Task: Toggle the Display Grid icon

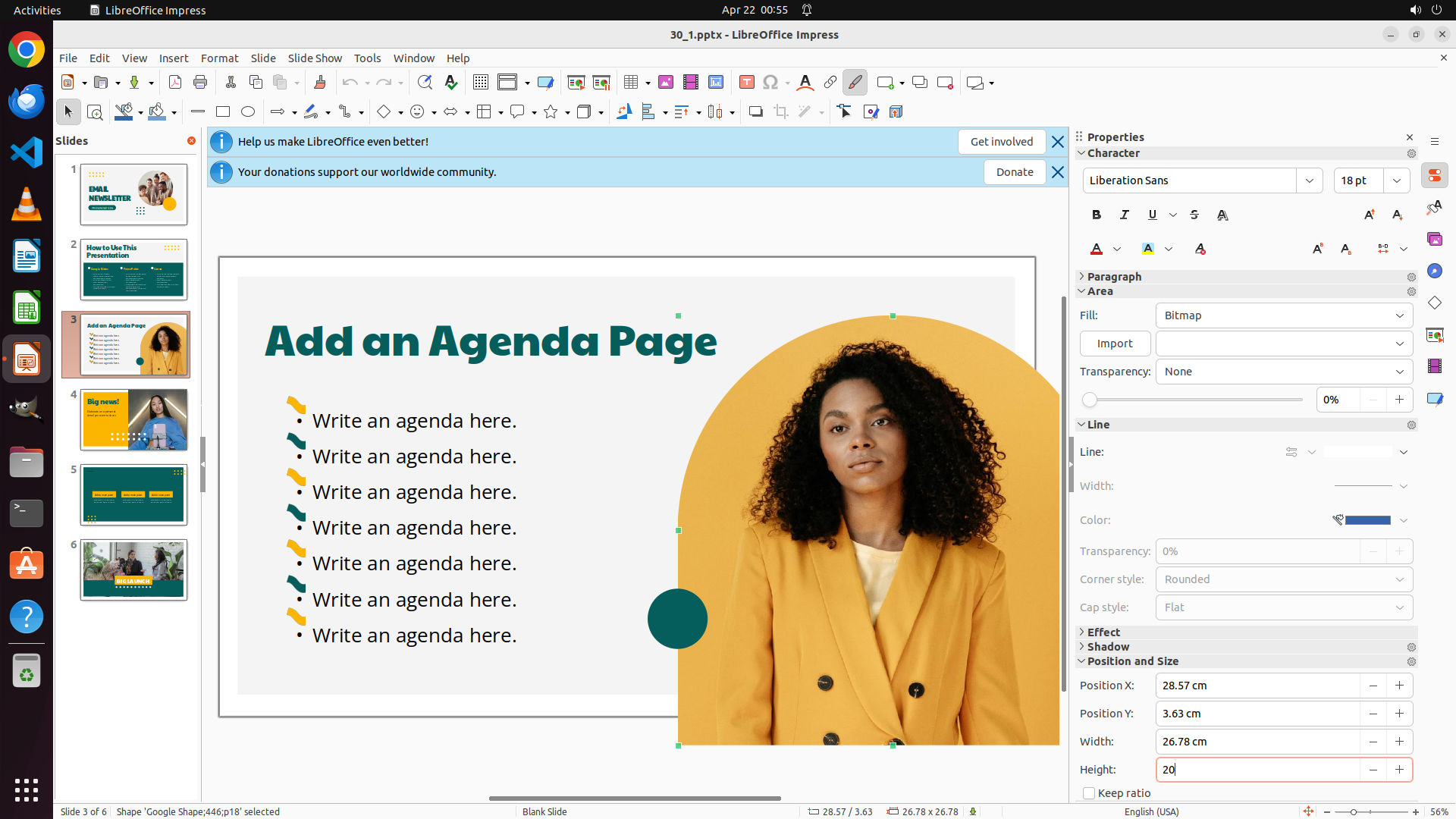Action: coord(480,83)
